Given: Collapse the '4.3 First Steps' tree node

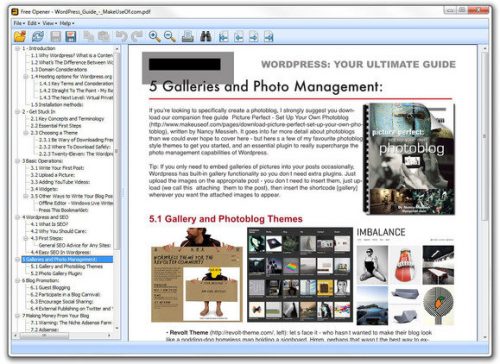Looking at the screenshot, I should coord(26,238).
